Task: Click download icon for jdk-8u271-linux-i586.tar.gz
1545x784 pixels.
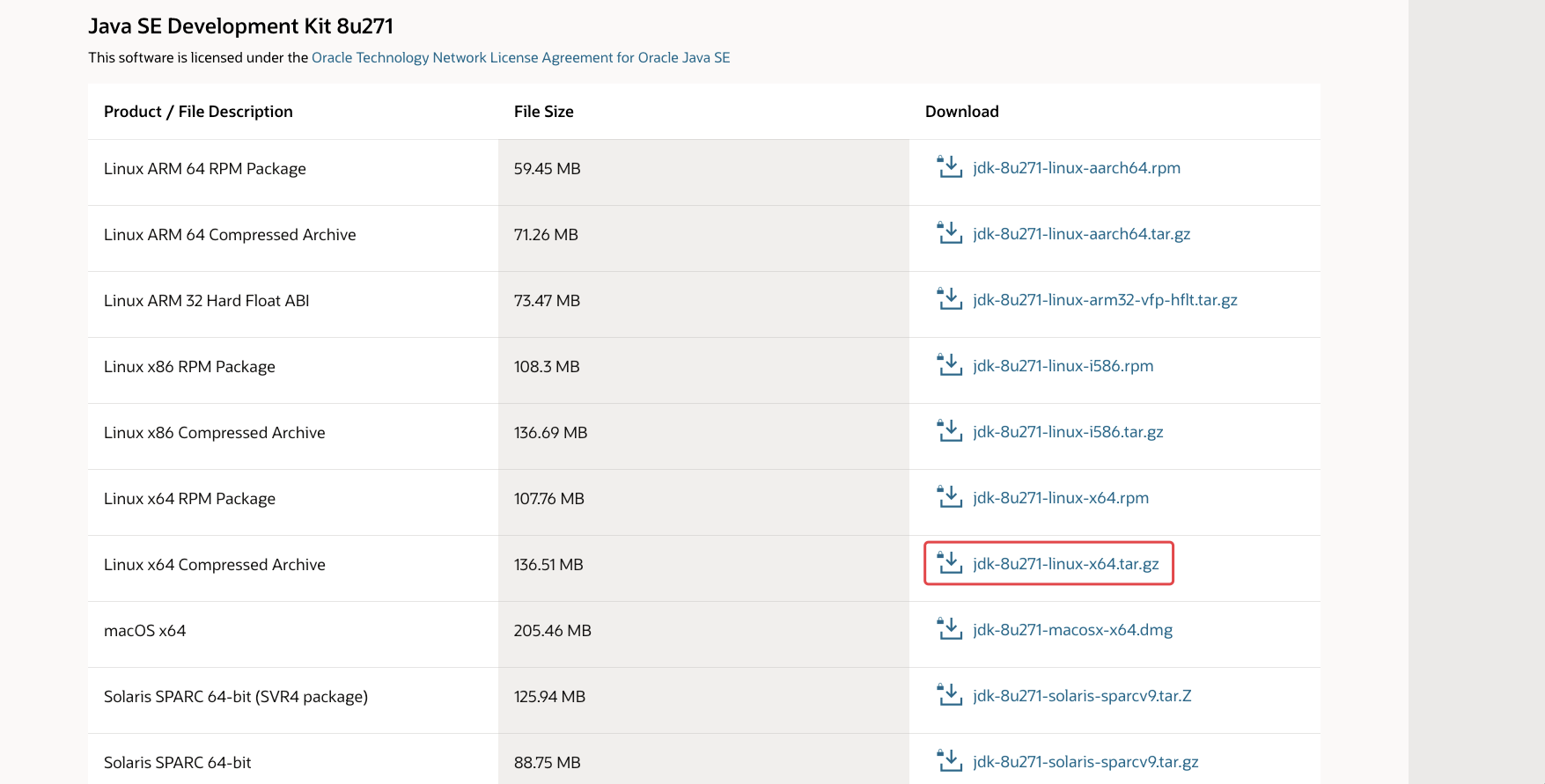Action: tap(949, 431)
